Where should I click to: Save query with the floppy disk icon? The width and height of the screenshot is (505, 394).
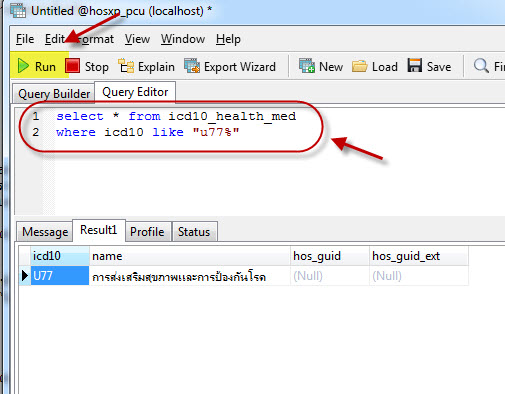click(415, 65)
